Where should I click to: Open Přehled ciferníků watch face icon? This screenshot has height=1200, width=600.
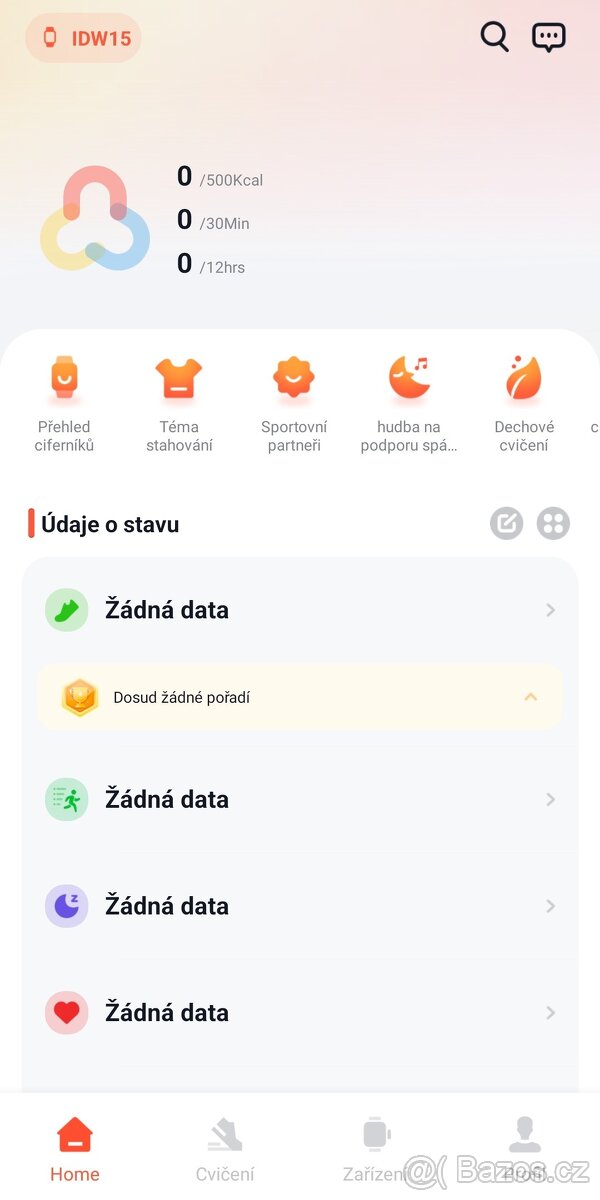point(64,378)
